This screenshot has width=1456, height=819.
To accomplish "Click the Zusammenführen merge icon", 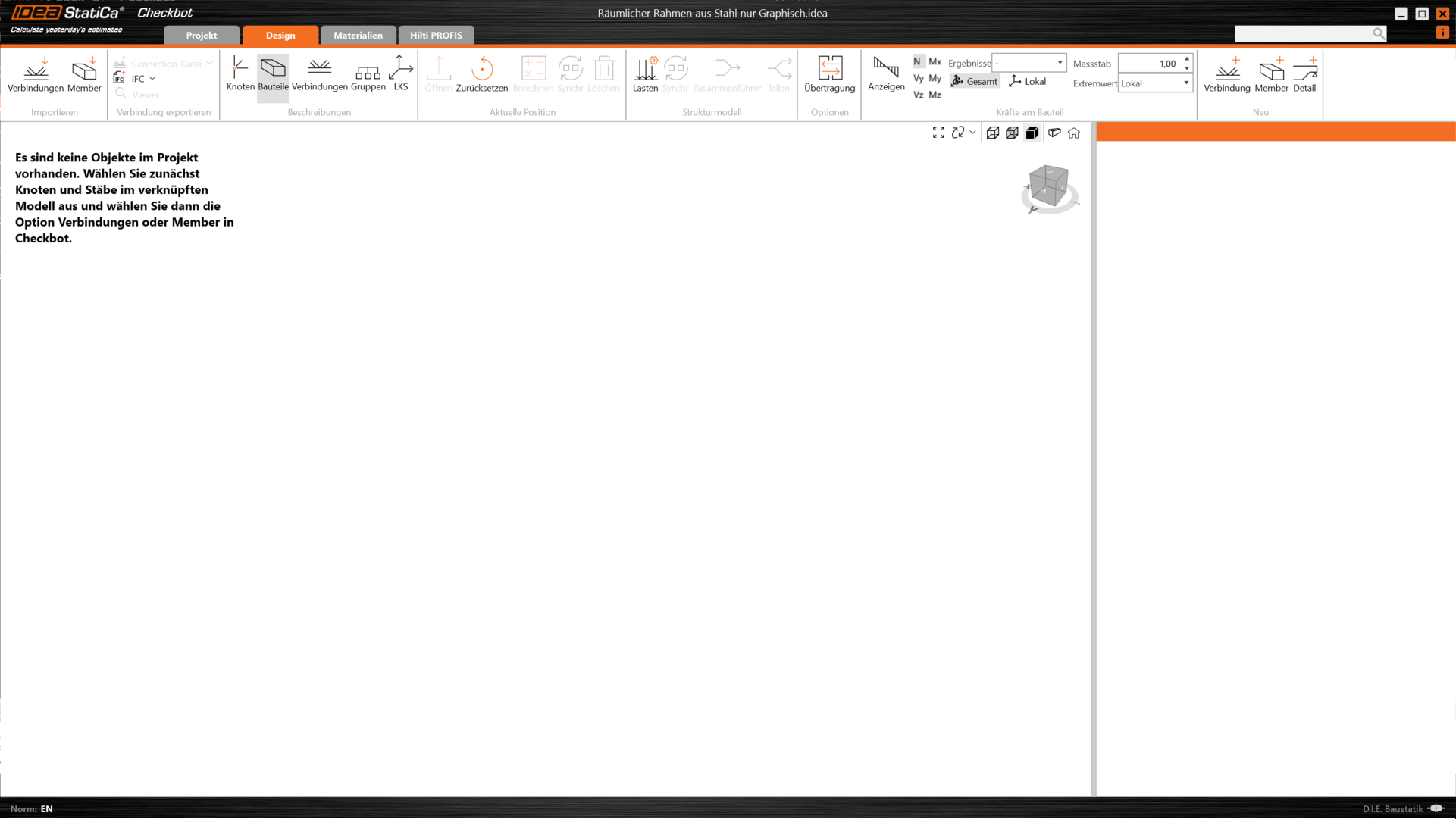I will 728,74.
